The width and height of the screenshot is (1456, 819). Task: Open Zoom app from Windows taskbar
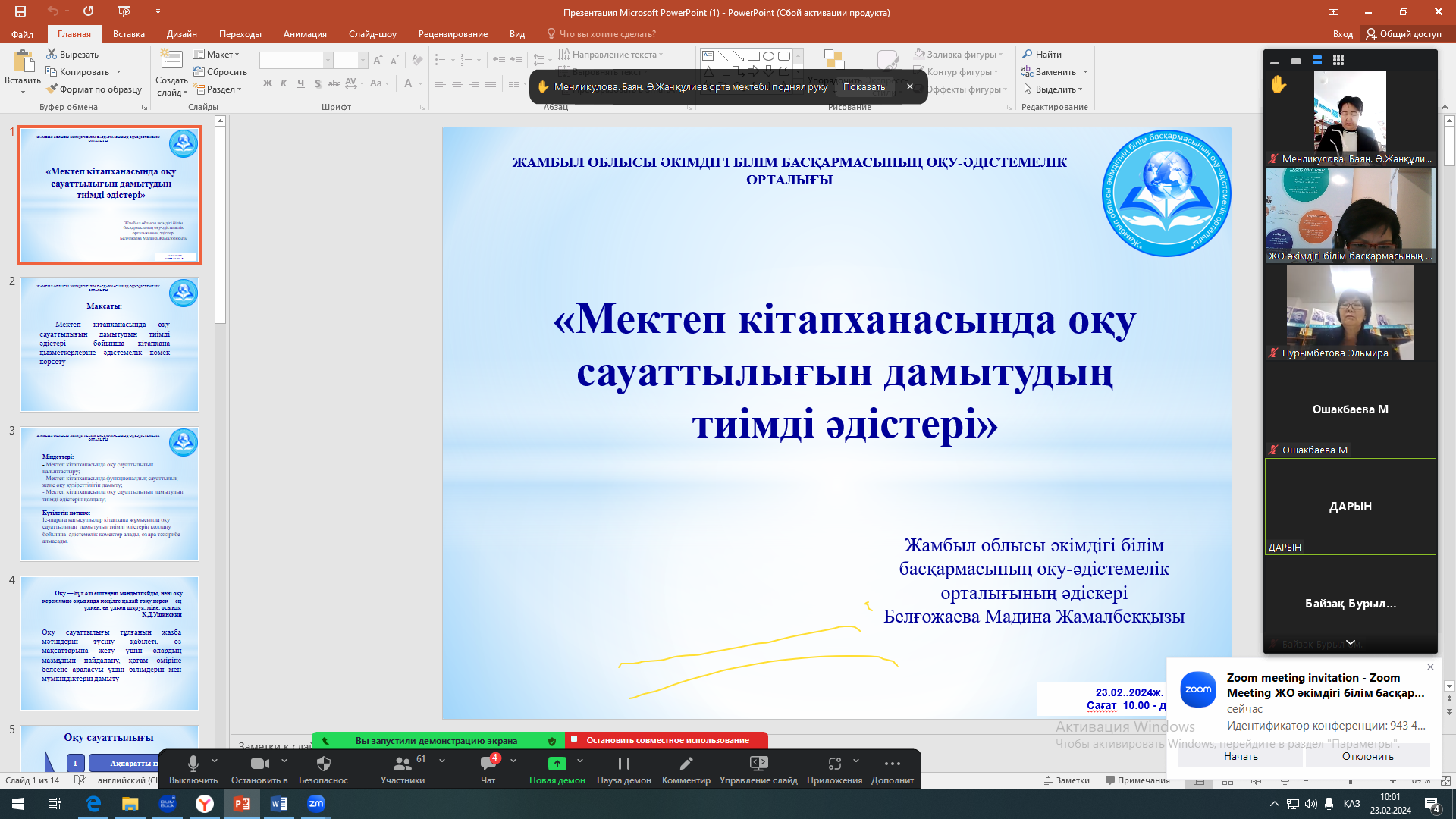(316, 804)
